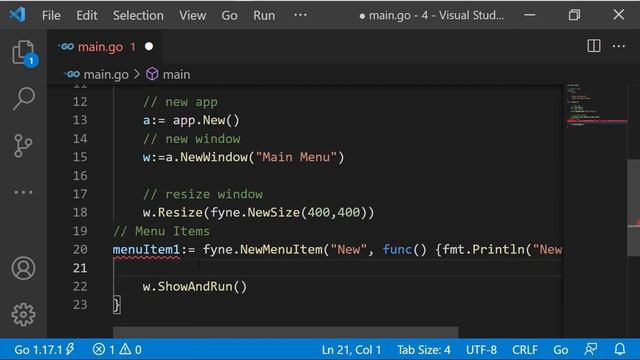Click the func keyword on line 20

point(397,249)
